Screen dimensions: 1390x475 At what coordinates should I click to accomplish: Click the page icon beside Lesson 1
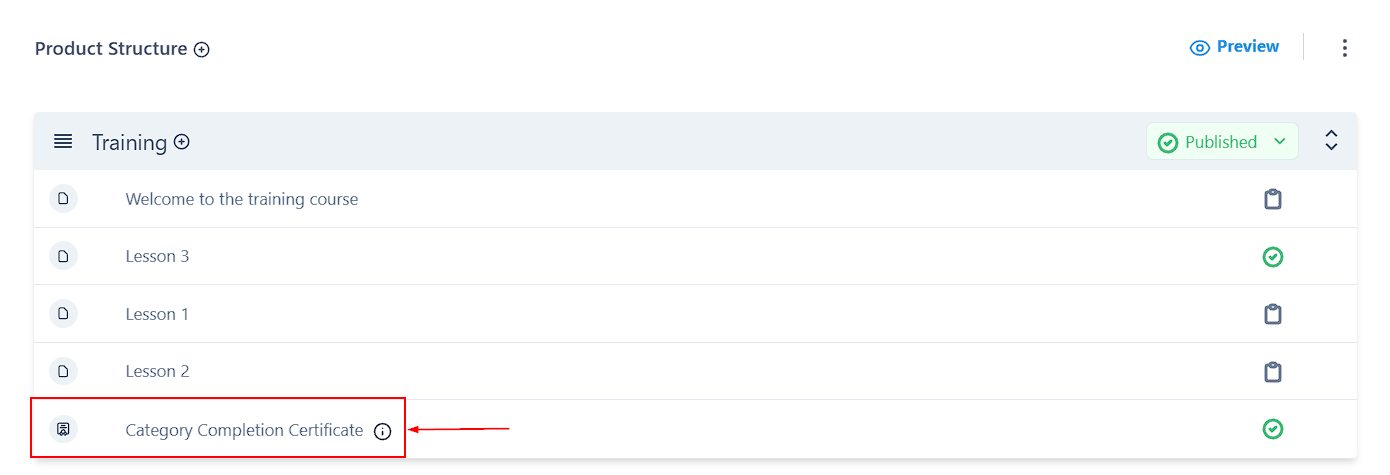(x=63, y=314)
